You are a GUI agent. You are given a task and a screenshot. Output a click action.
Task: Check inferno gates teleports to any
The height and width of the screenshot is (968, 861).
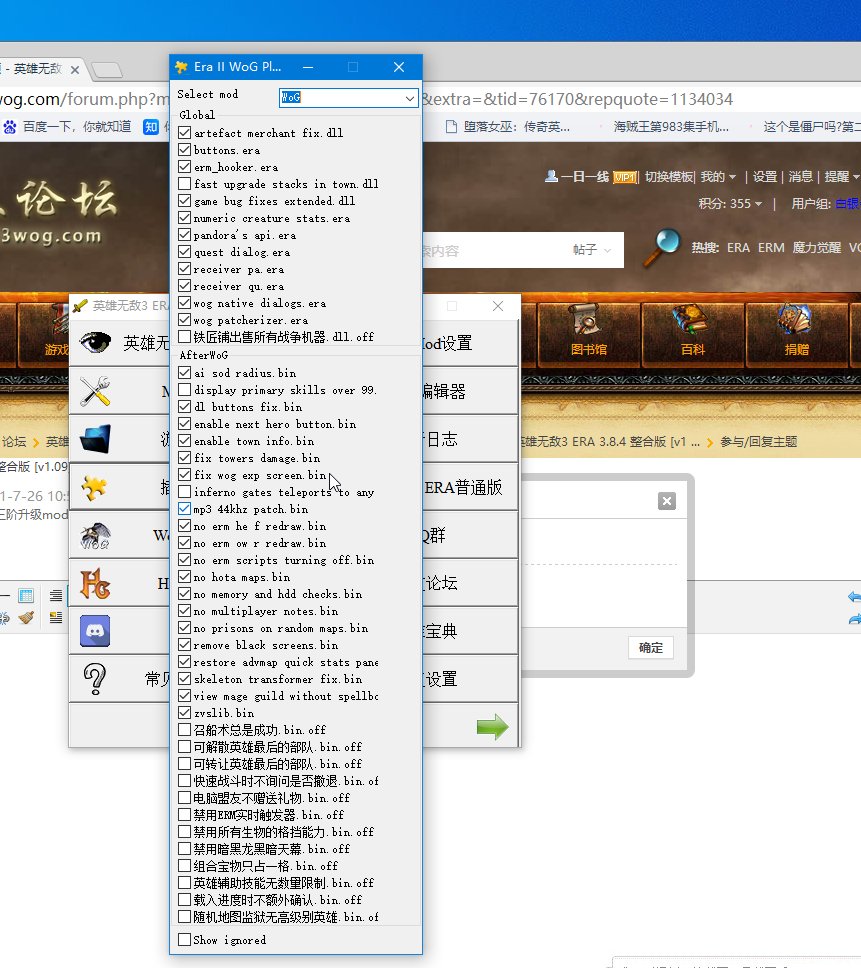184,492
